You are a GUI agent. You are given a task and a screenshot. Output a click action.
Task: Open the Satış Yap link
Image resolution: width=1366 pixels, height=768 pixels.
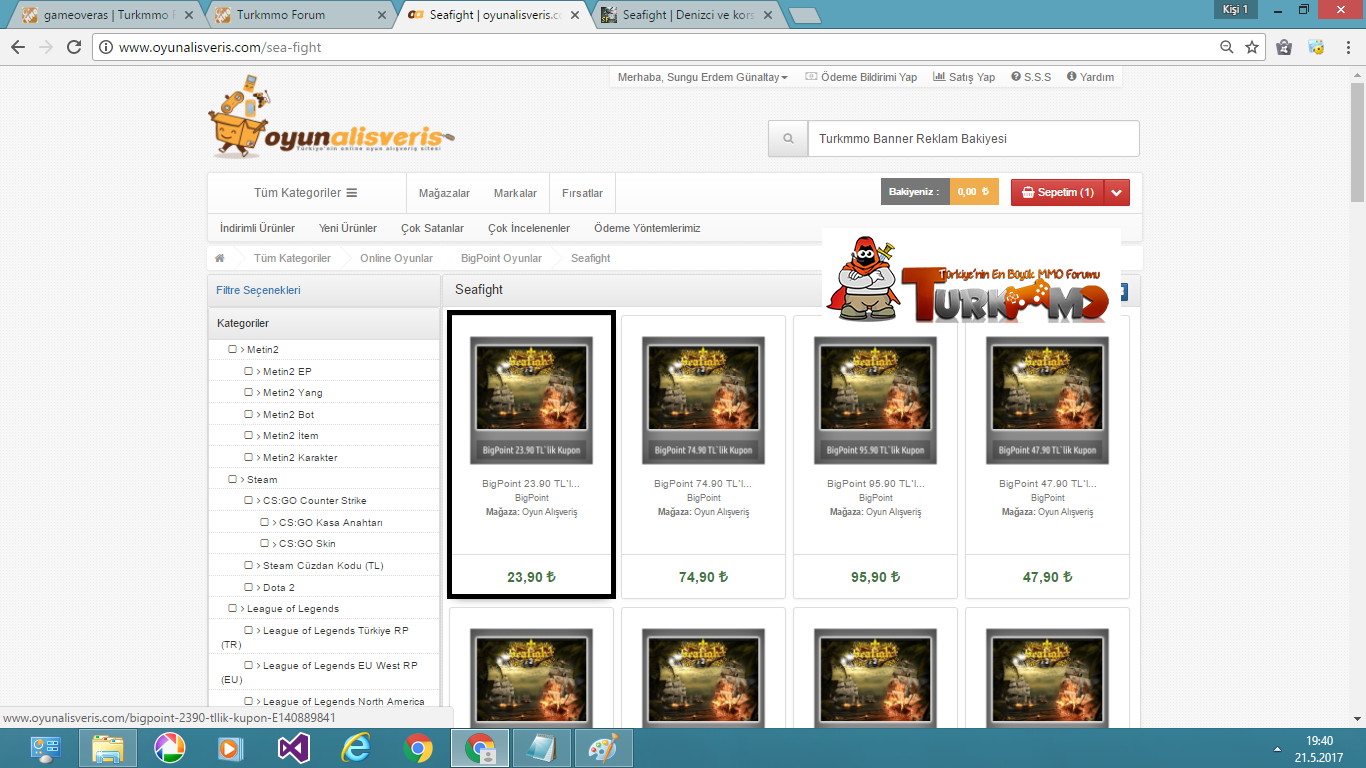(964, 77)
